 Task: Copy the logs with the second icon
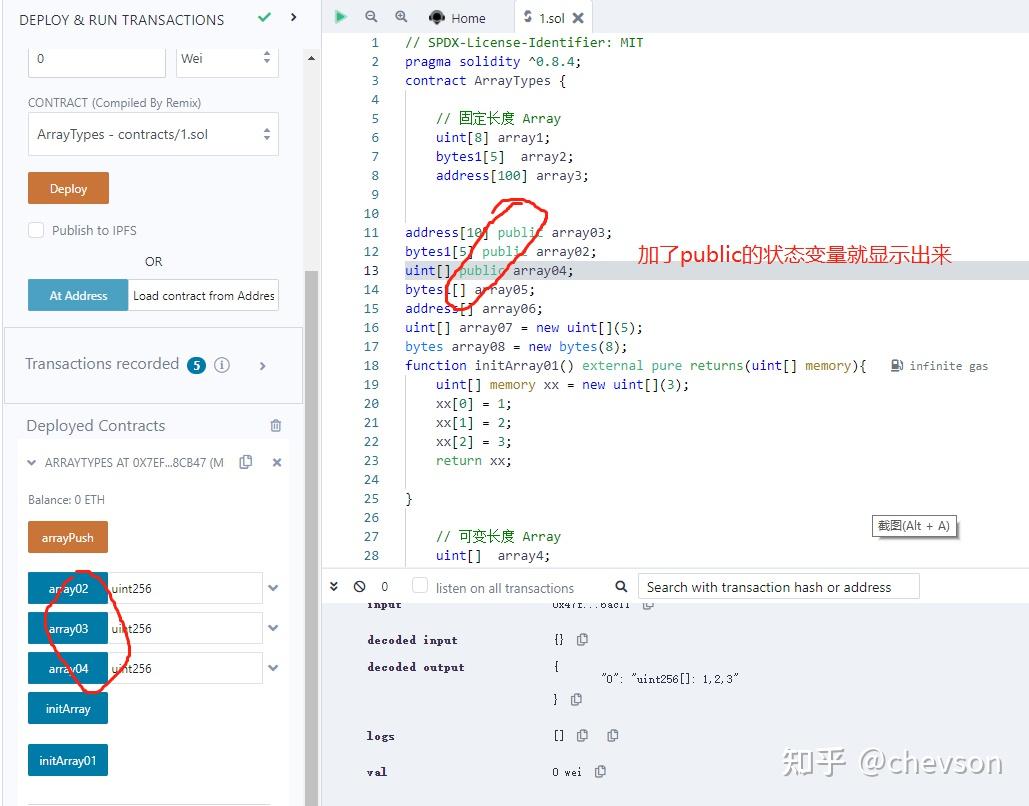[x=612, y=736]
